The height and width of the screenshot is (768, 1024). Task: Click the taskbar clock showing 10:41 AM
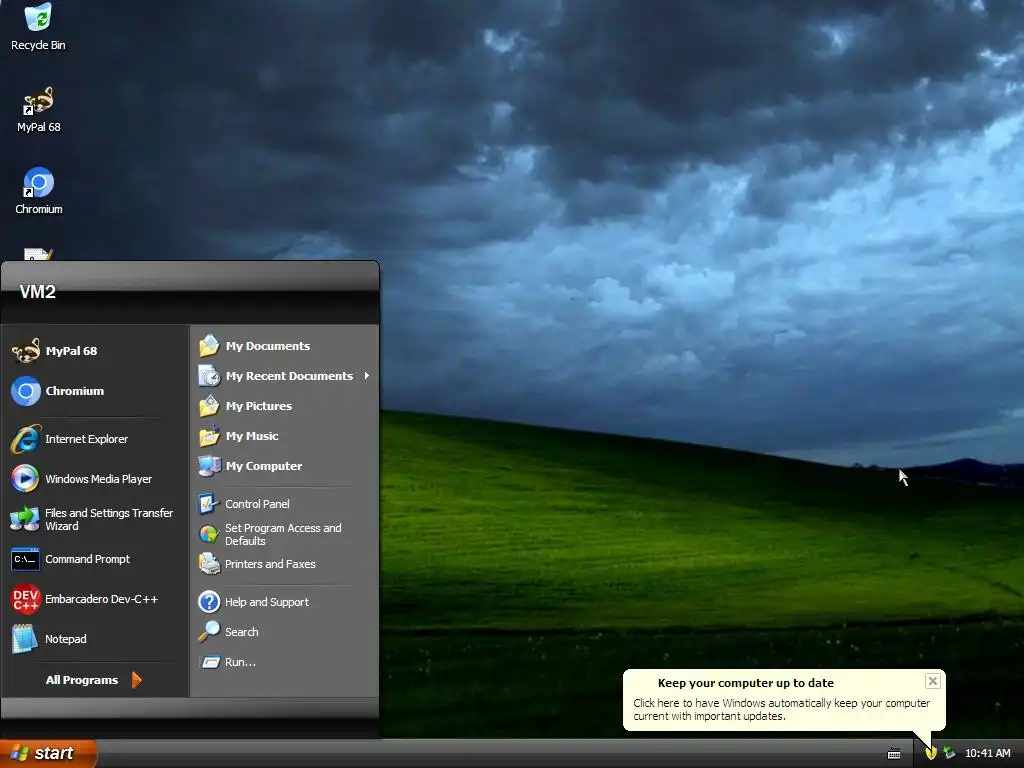[987, 753]
